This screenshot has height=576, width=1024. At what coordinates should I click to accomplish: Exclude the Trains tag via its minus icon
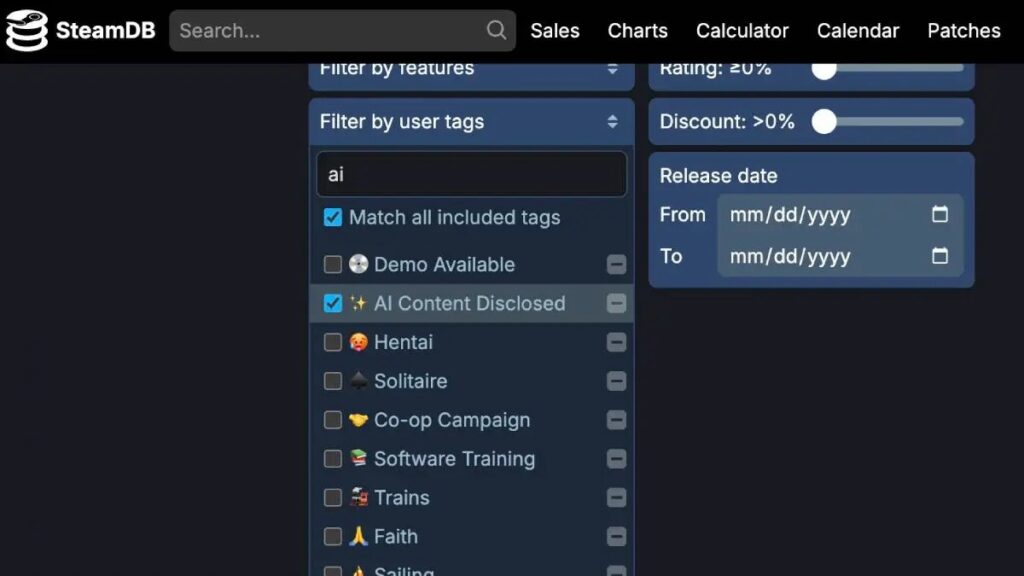(617, 497)
